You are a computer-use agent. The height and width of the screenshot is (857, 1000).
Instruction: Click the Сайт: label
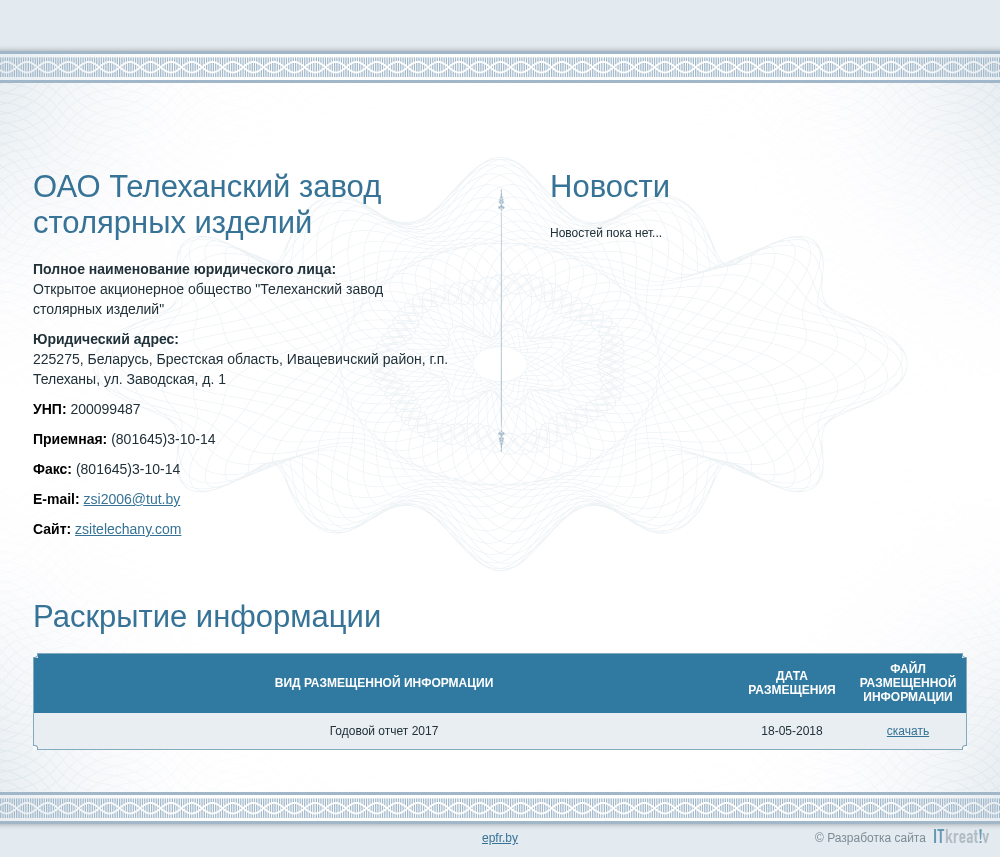(x=52, y=529)
